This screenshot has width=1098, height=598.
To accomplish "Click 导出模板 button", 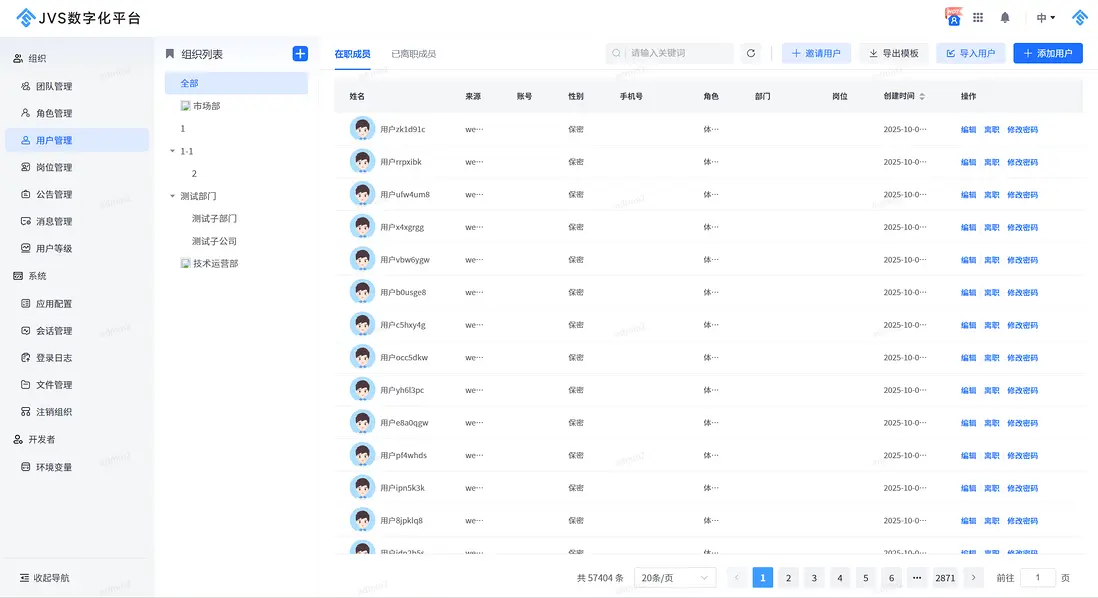I will (x=894, y=53).
